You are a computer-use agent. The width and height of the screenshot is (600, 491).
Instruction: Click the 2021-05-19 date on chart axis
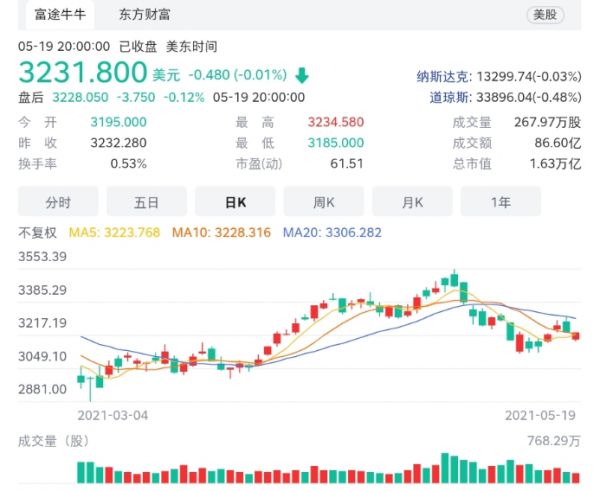pos(541,414)
